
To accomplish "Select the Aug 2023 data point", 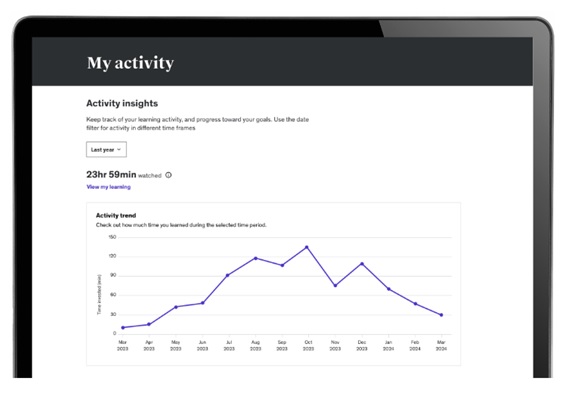I will 256,258.
